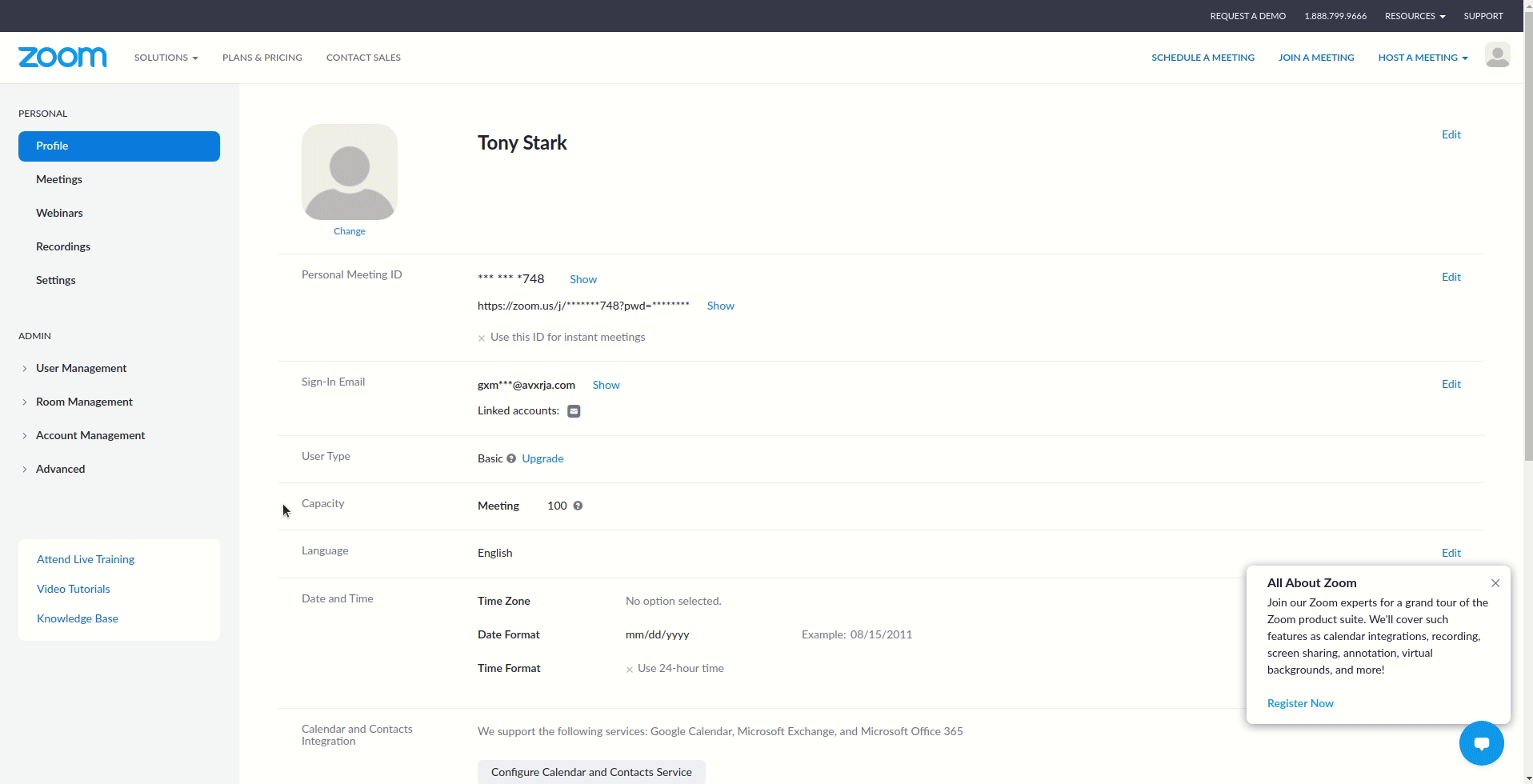Open Plans & Pricing page
This screenshot has width=1533, height=784.
262,58
